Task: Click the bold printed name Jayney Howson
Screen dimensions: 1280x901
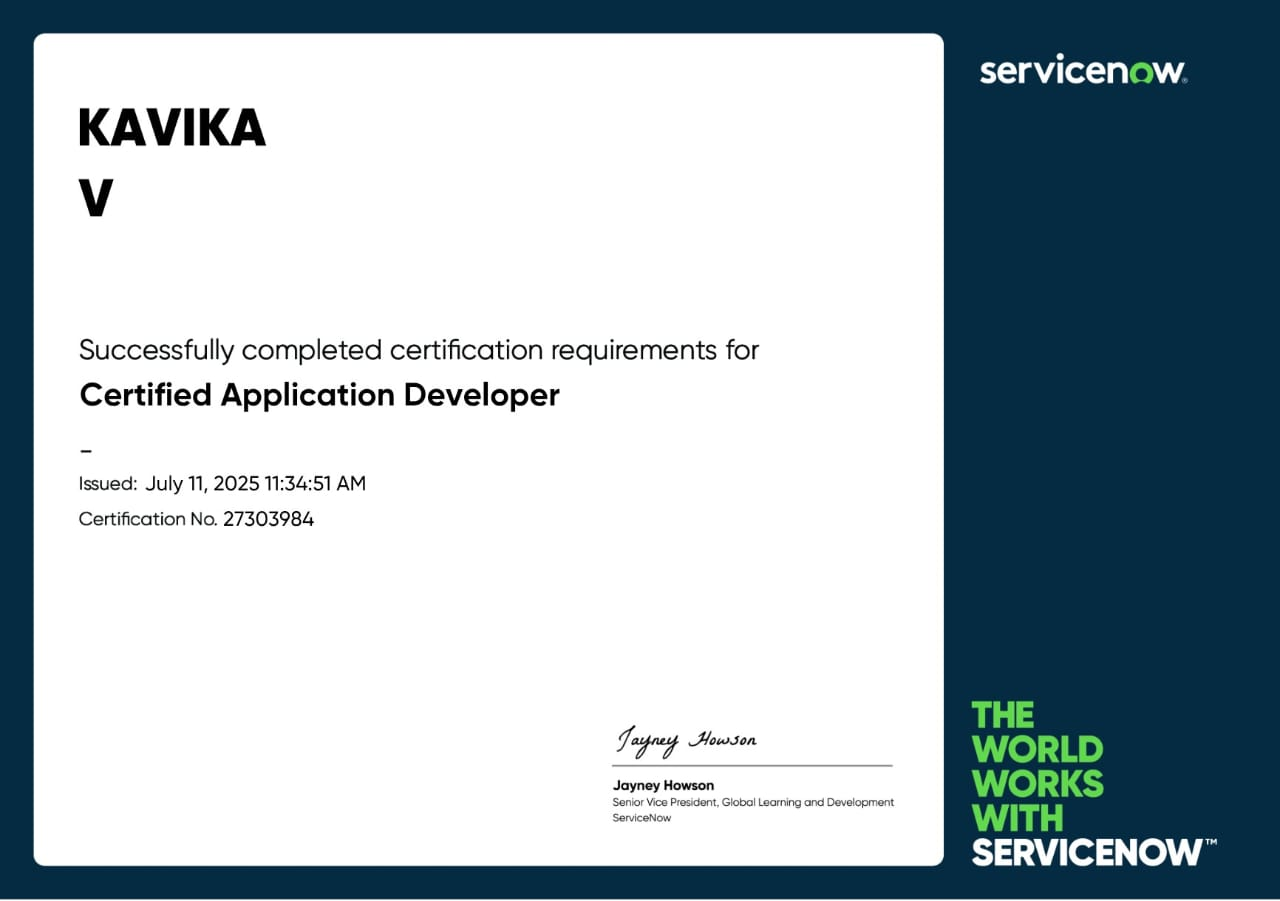Action: click(x=663, y=785)
